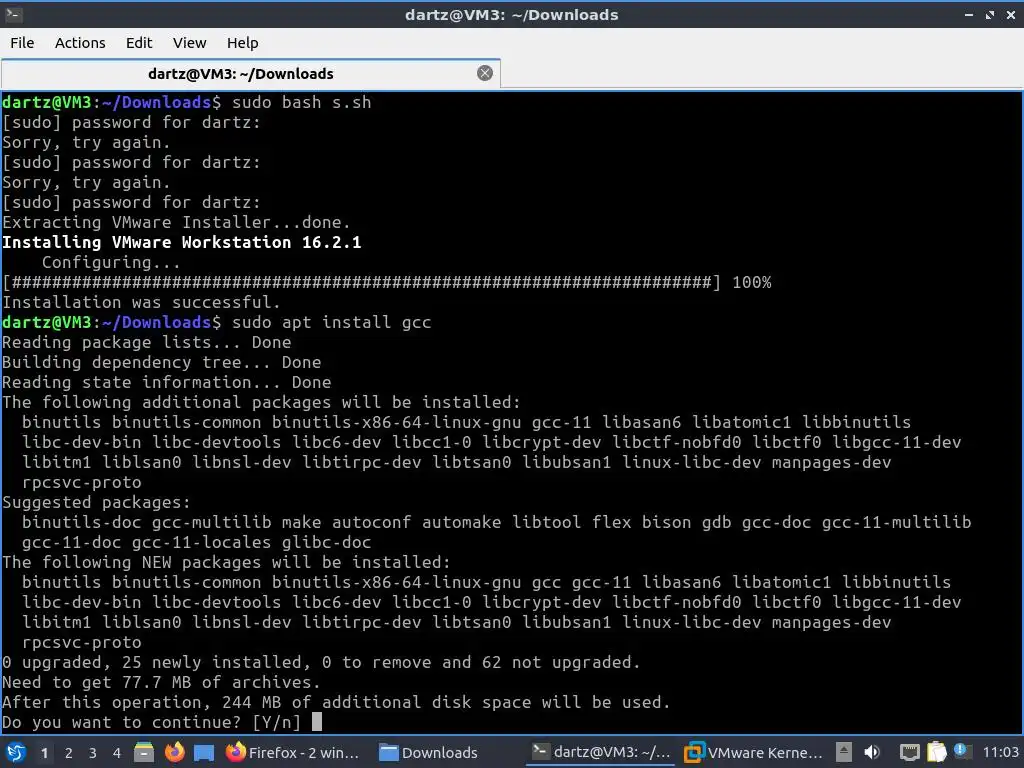Screen dimensions: 1024x768
Task: Click the 100% progress bar line
Action: [387, 282]
